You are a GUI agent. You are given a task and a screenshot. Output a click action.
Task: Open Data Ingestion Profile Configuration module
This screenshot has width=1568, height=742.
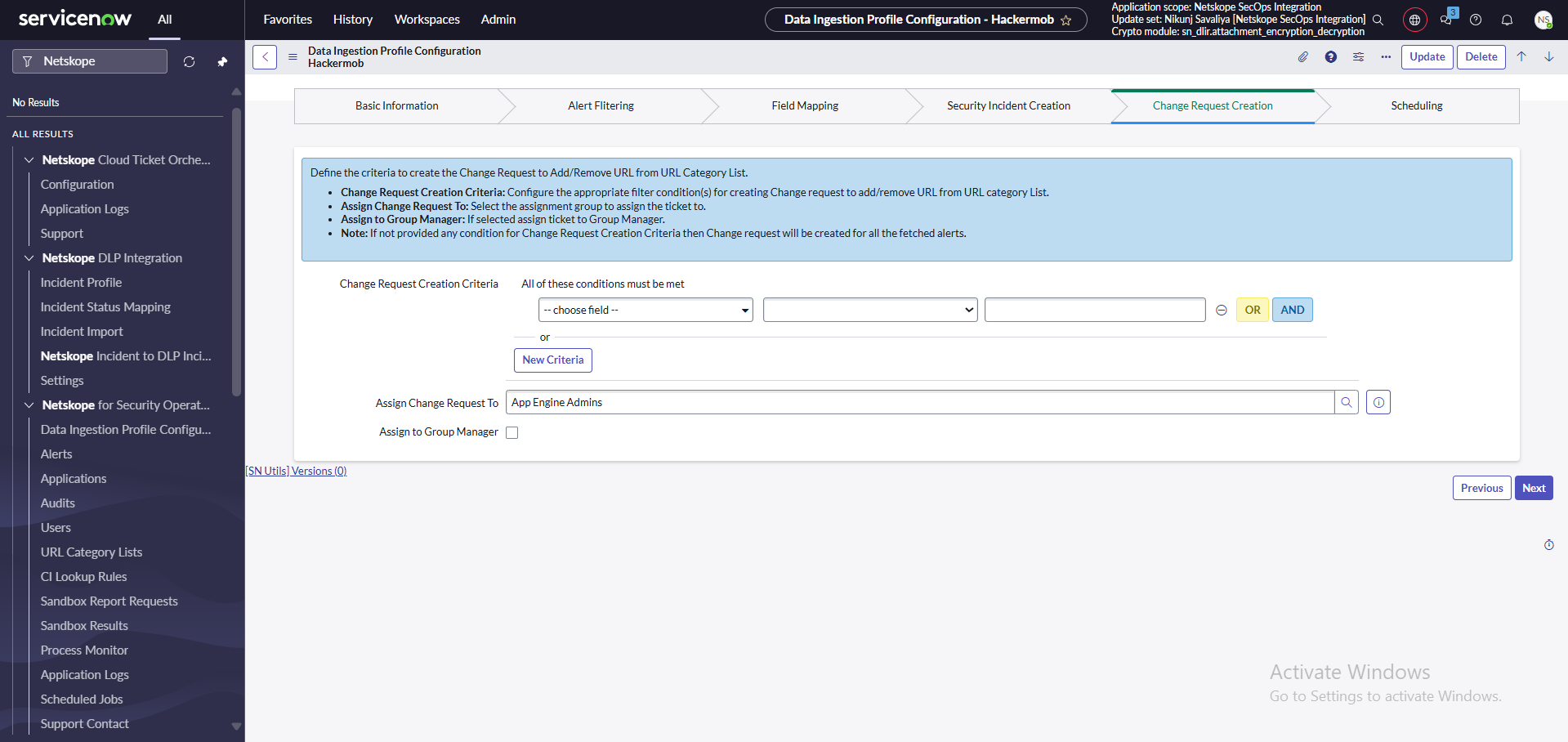[x=126, y=430]
